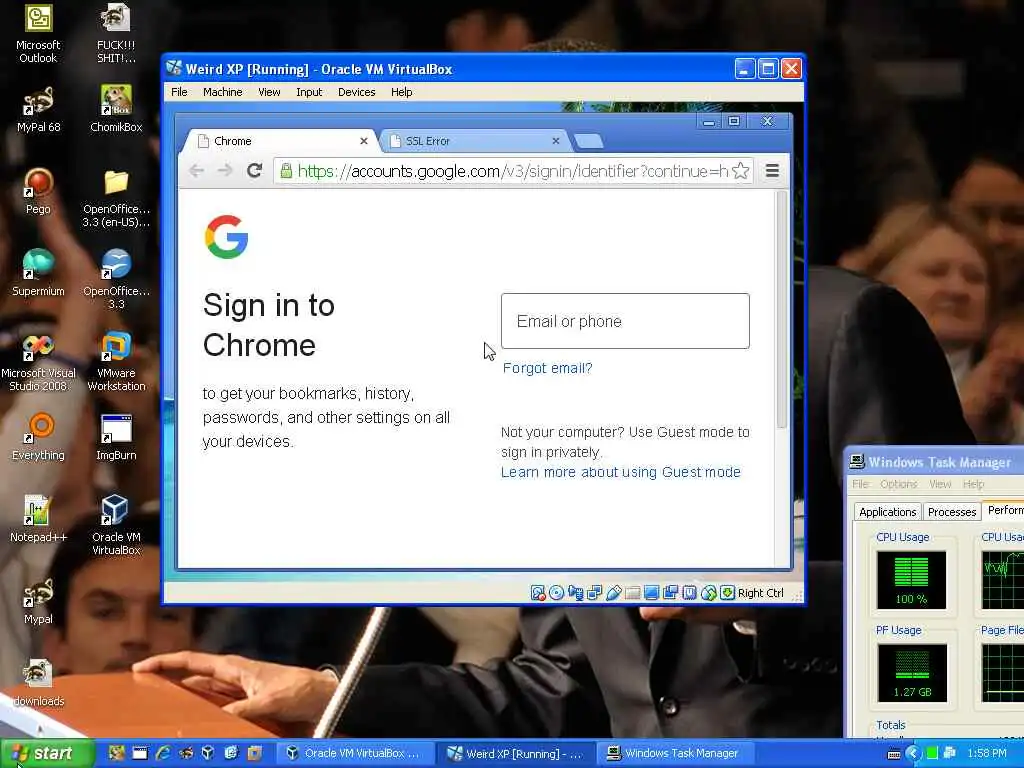Click Windows Task Manager taskbar button
Viewport: 1024px width, 768px height.
point(675,754)
